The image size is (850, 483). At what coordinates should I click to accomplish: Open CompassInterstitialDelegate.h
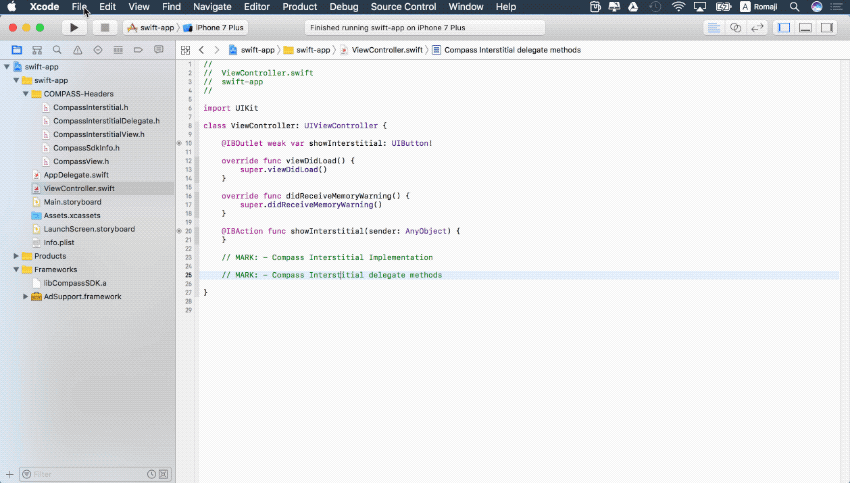point(106,121)
